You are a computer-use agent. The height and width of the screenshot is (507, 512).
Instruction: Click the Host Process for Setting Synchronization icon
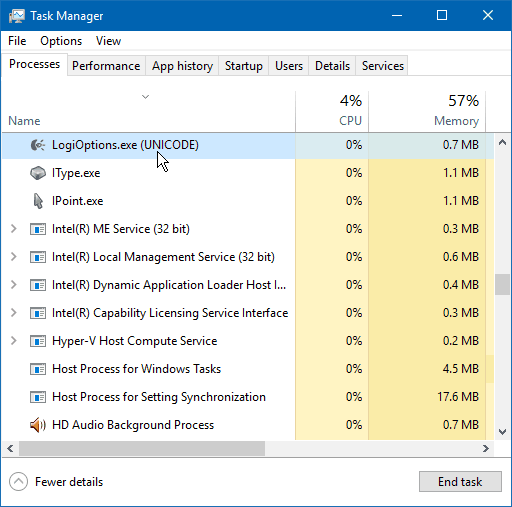(38, 397)
